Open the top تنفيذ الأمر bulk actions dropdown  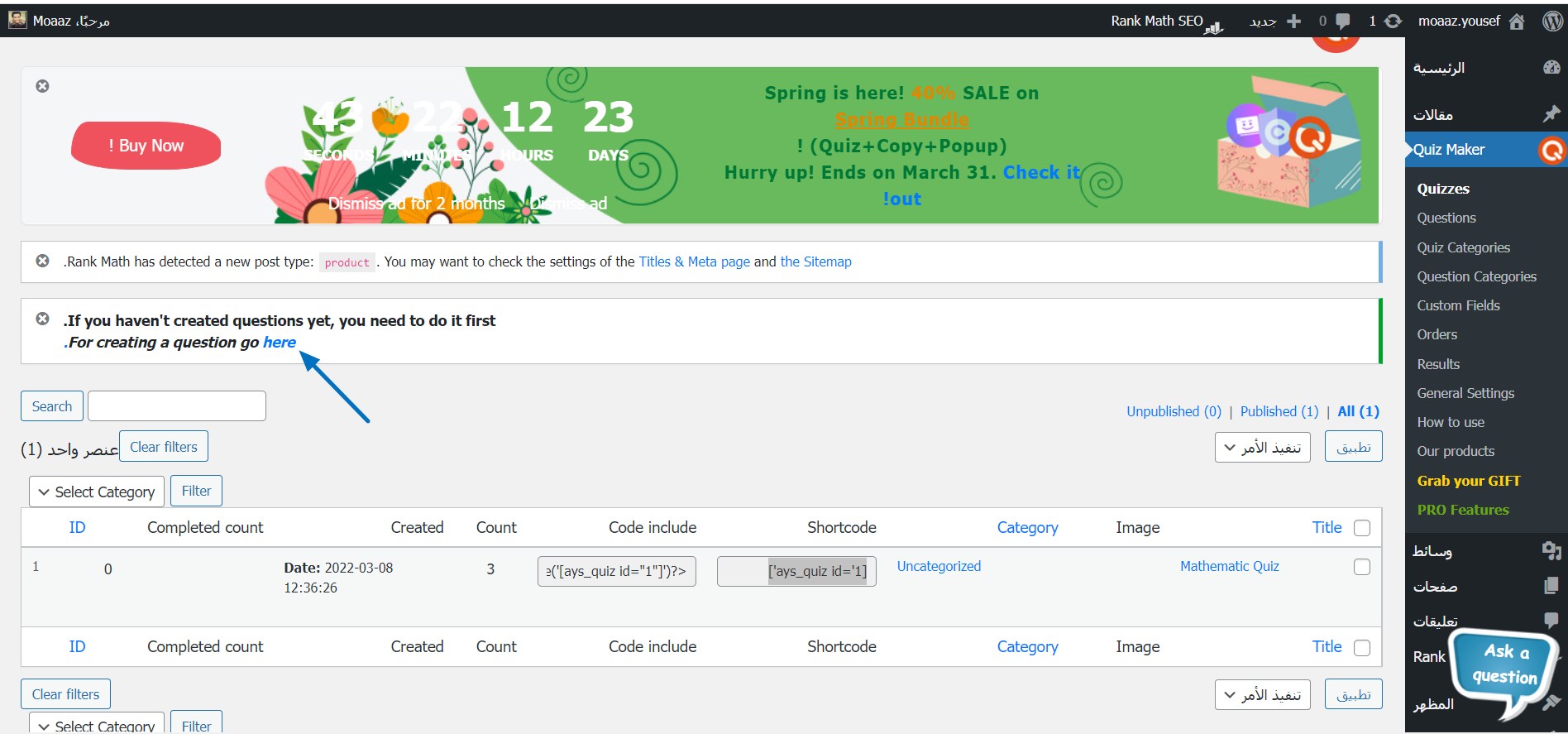point(1263,448)
